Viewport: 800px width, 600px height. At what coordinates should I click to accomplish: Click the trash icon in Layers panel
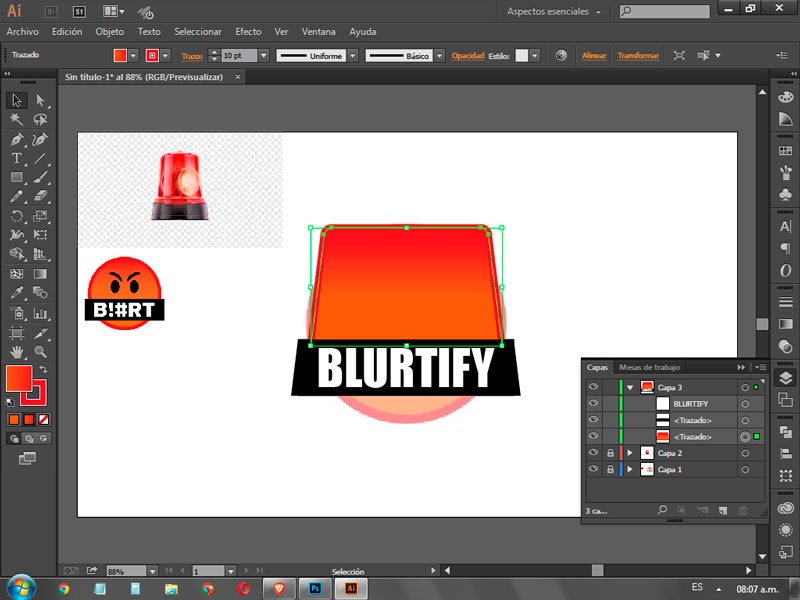pyautogui.click(x=743, y=510)
